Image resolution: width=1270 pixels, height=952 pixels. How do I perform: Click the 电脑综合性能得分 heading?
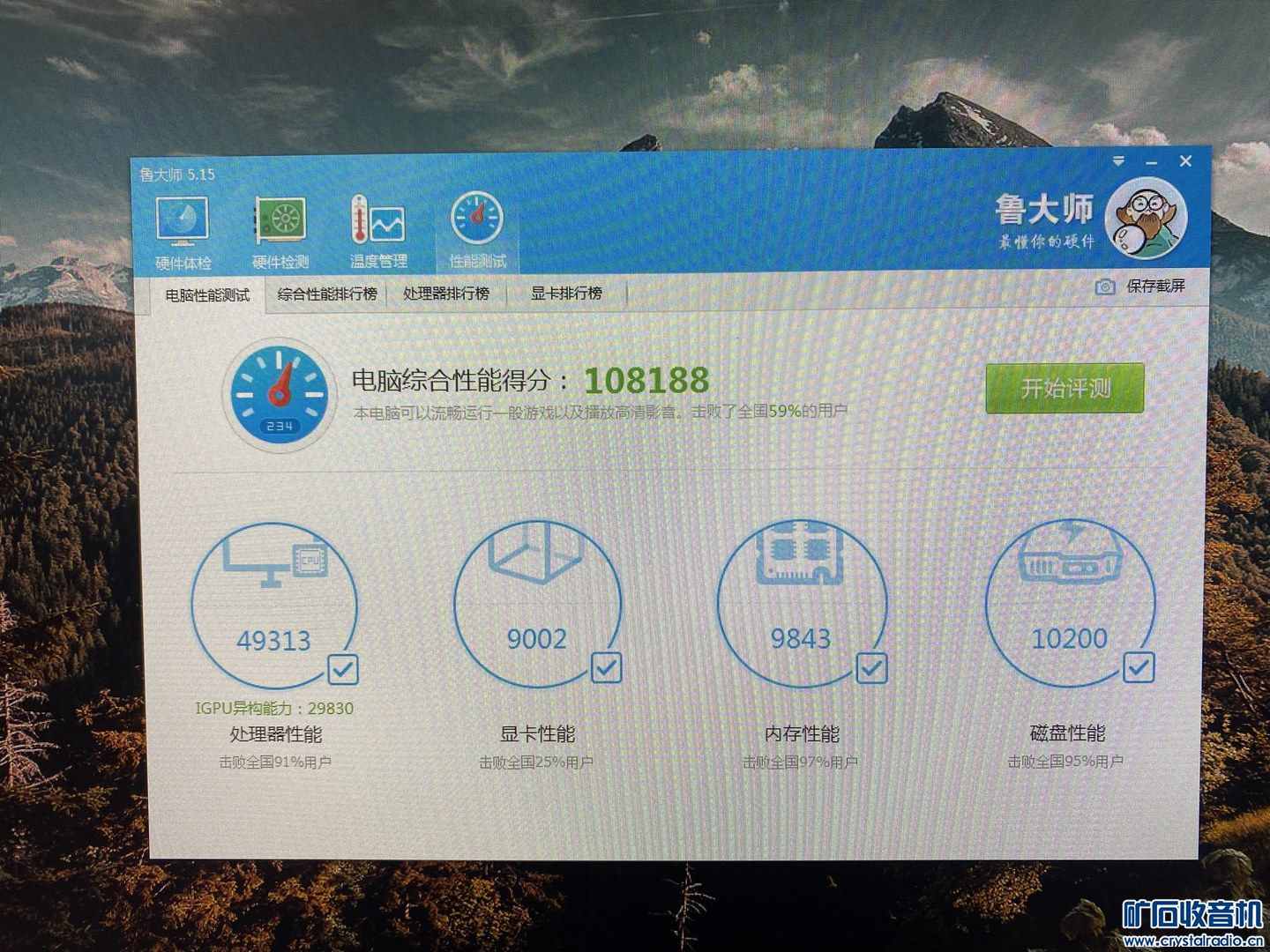click(x=461, y=381)
